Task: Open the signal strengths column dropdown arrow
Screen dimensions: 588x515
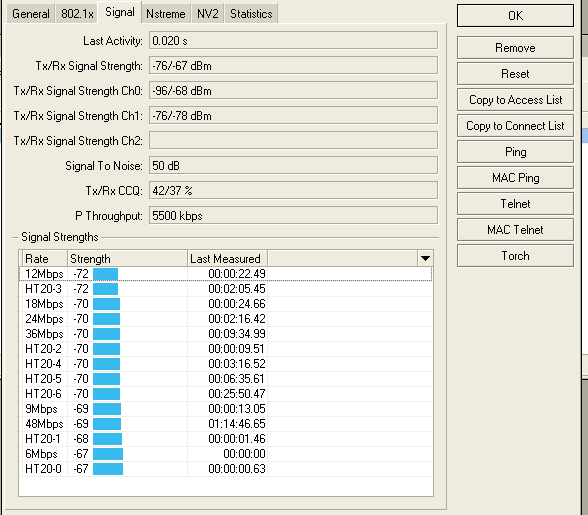Action: pos(425,258)
